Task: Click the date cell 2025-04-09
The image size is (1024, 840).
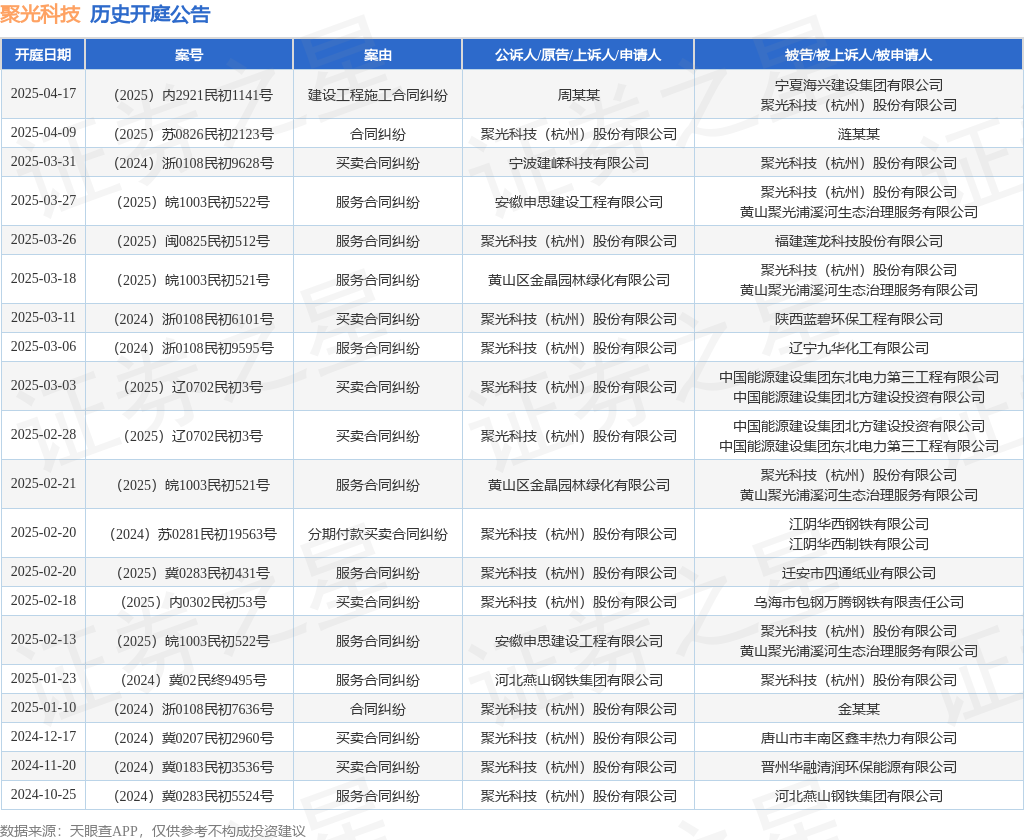Action: pos(43,133)
